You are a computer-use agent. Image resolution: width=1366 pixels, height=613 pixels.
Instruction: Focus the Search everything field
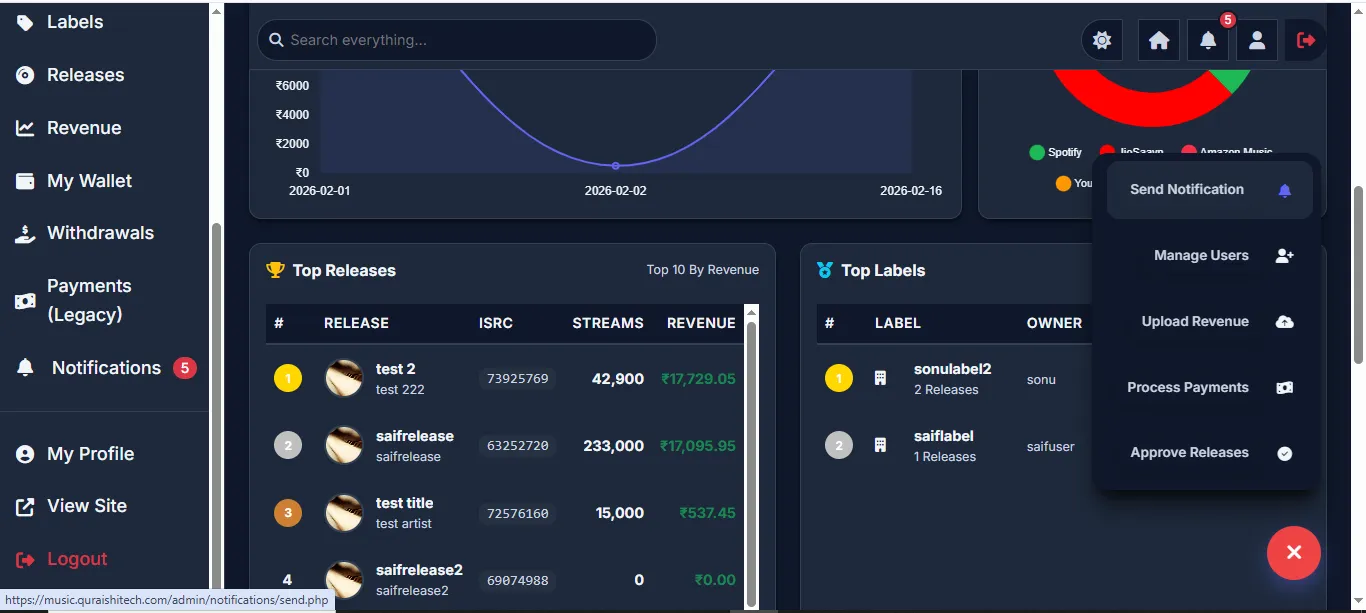[457, 40]
